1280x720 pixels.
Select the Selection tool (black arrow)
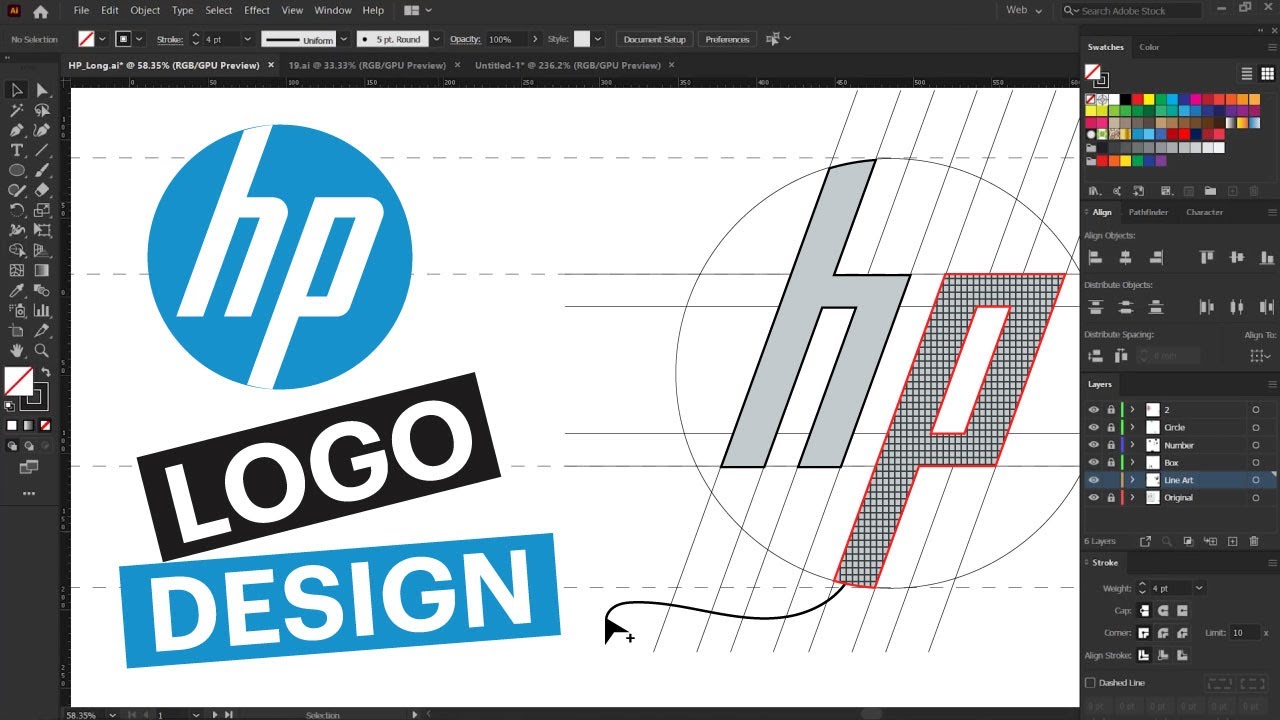[17, 90]
